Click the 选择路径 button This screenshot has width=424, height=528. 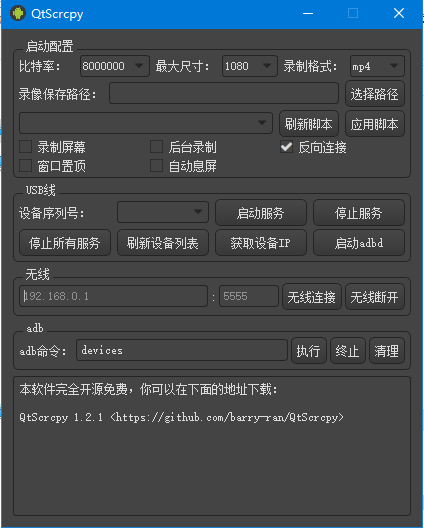[x=374, y=94]
